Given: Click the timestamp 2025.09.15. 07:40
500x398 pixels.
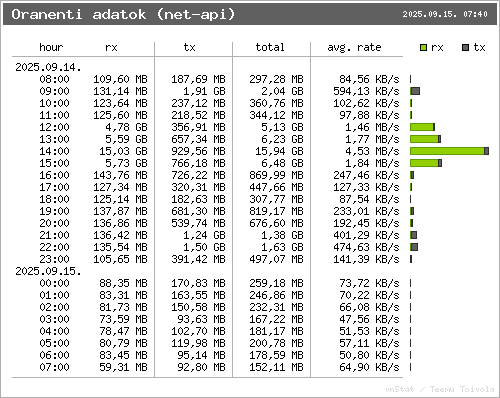Looking at the screenshot, I should (x=445, y=14).
